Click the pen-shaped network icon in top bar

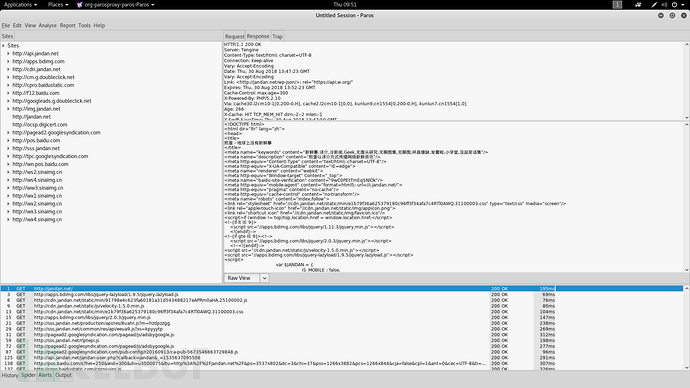(x=654, y=4)
